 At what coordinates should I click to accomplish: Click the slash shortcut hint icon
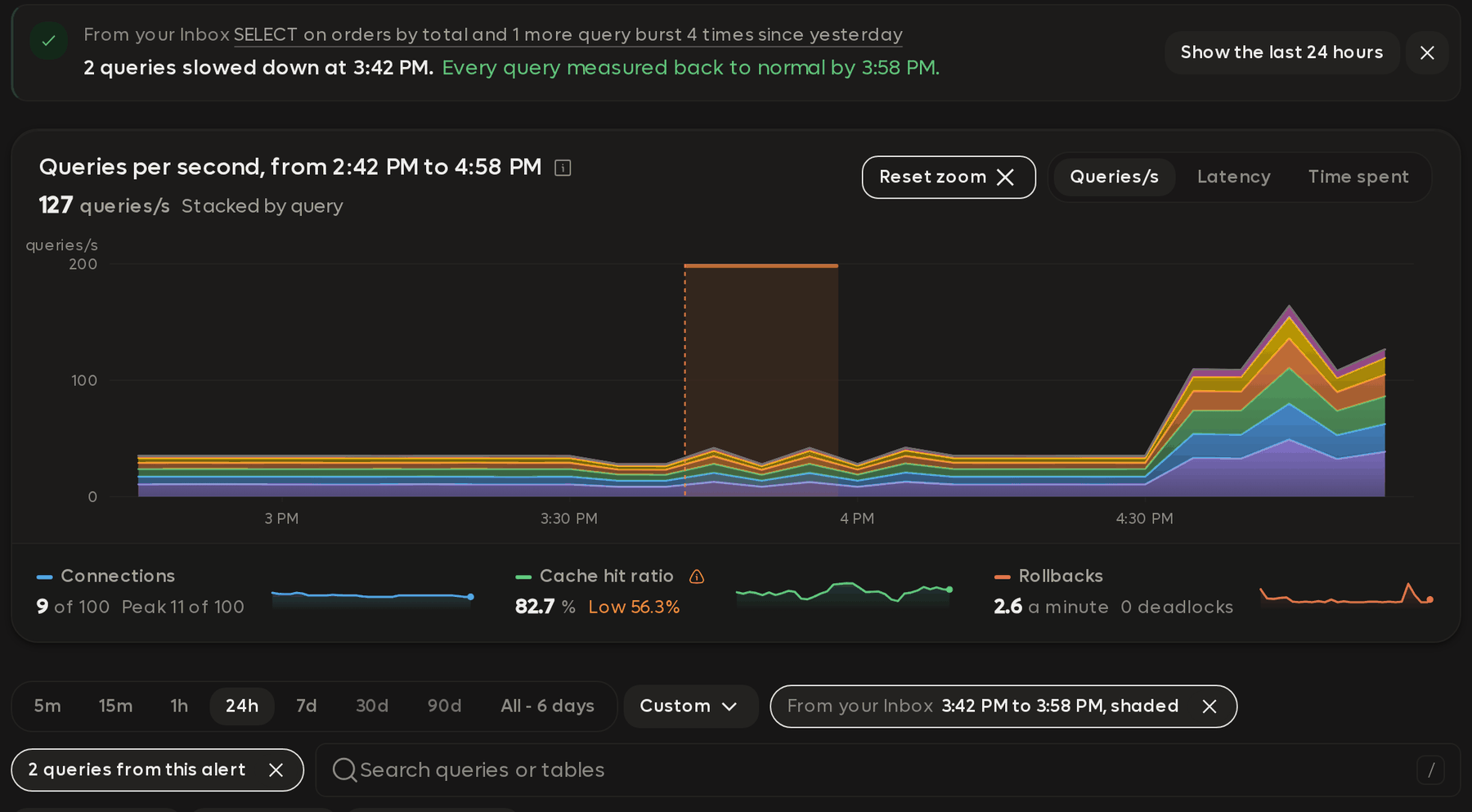[1430, 770]
